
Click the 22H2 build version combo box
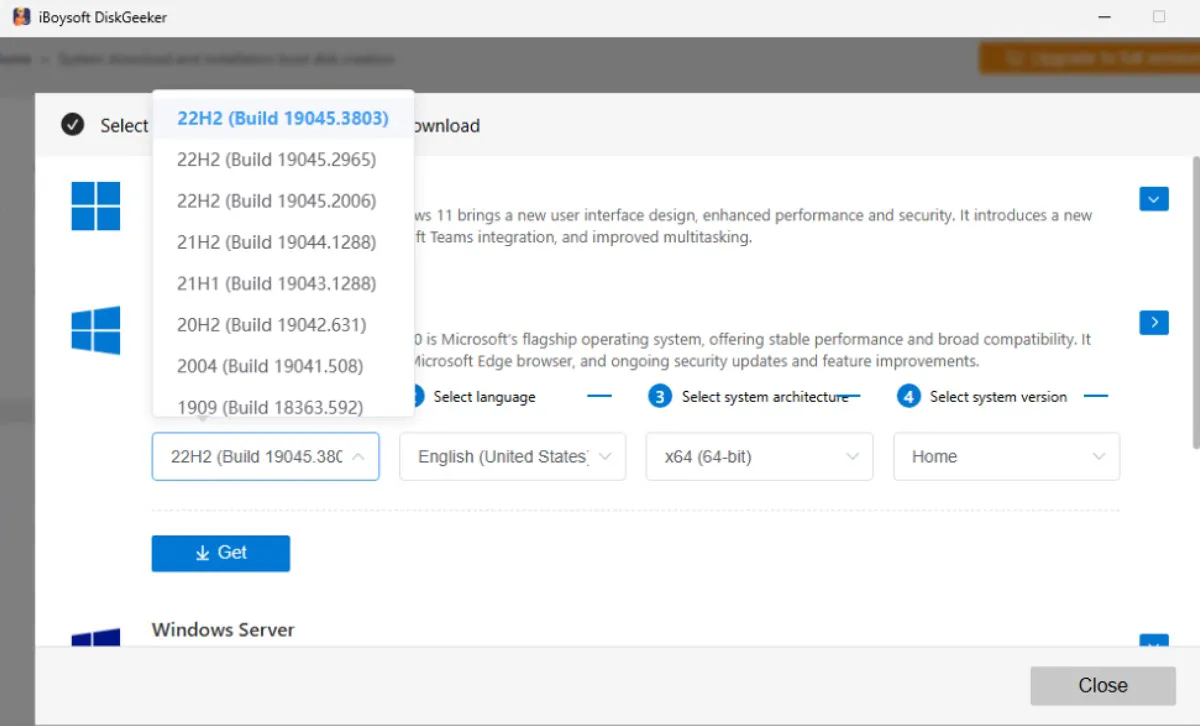pyautogui.click(x=265, y=456)
